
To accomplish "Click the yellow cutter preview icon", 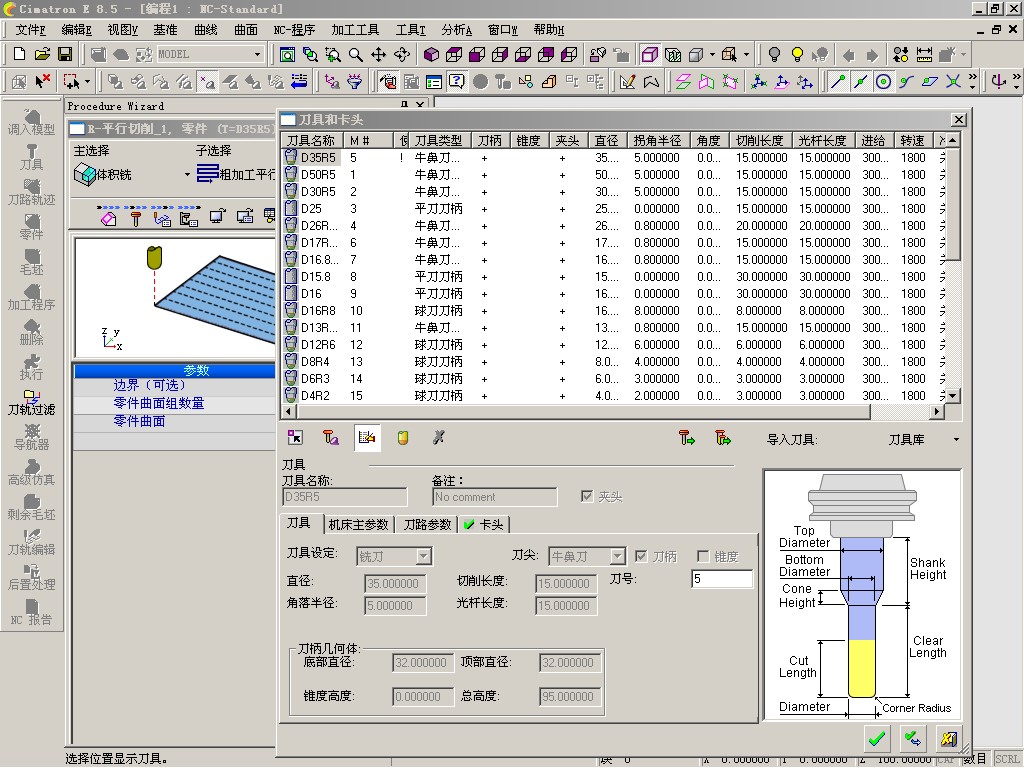I will click(403, 438).
